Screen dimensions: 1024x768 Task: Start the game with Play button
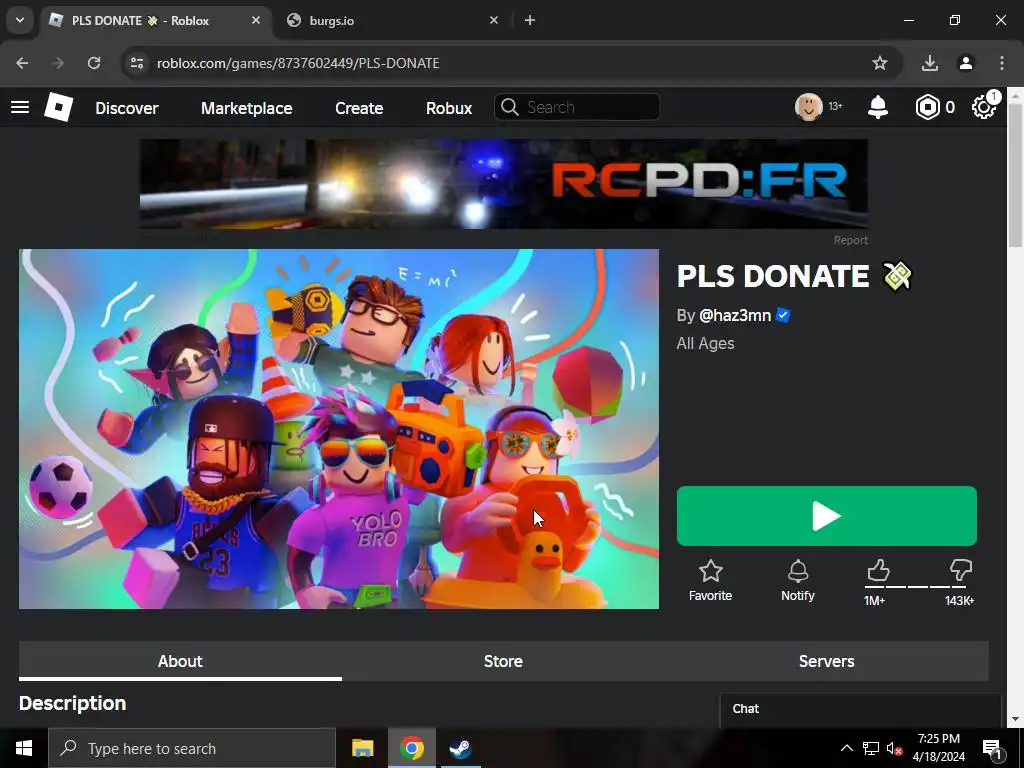click(x=826, y=516)
